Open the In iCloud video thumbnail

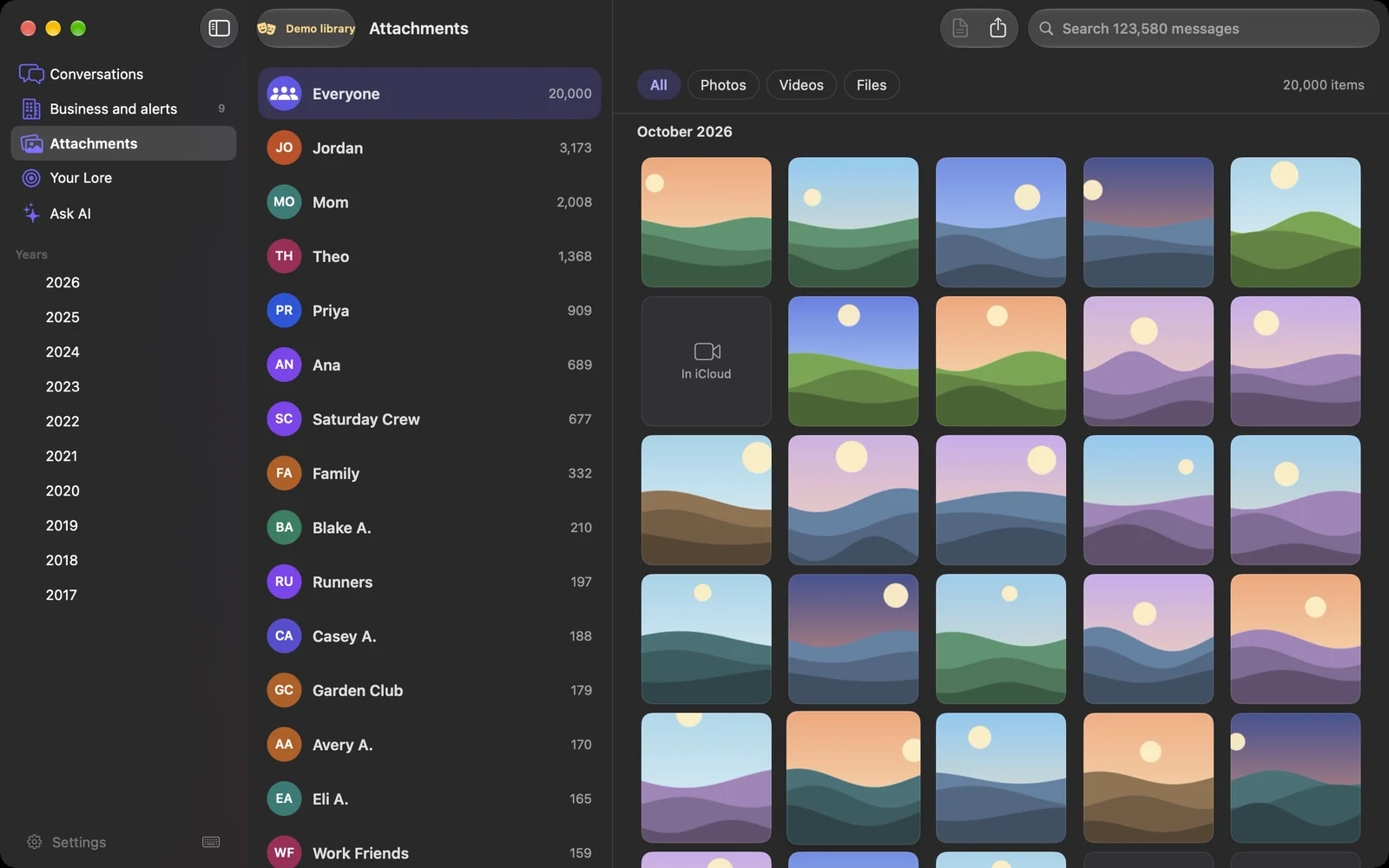coord(706,361)
